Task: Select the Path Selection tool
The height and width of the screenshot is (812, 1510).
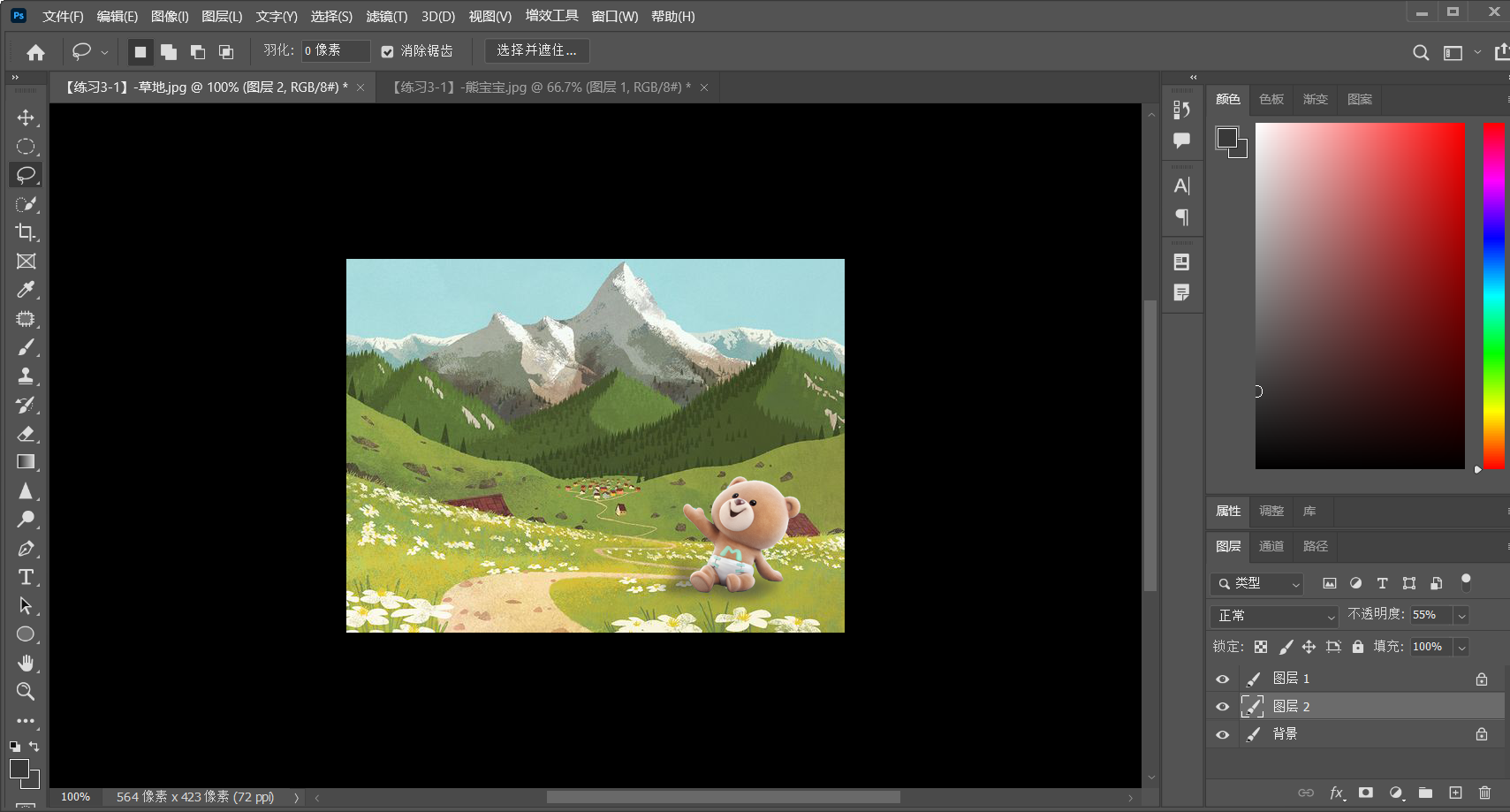Action: pyautogui.click(x=26, y=606)
